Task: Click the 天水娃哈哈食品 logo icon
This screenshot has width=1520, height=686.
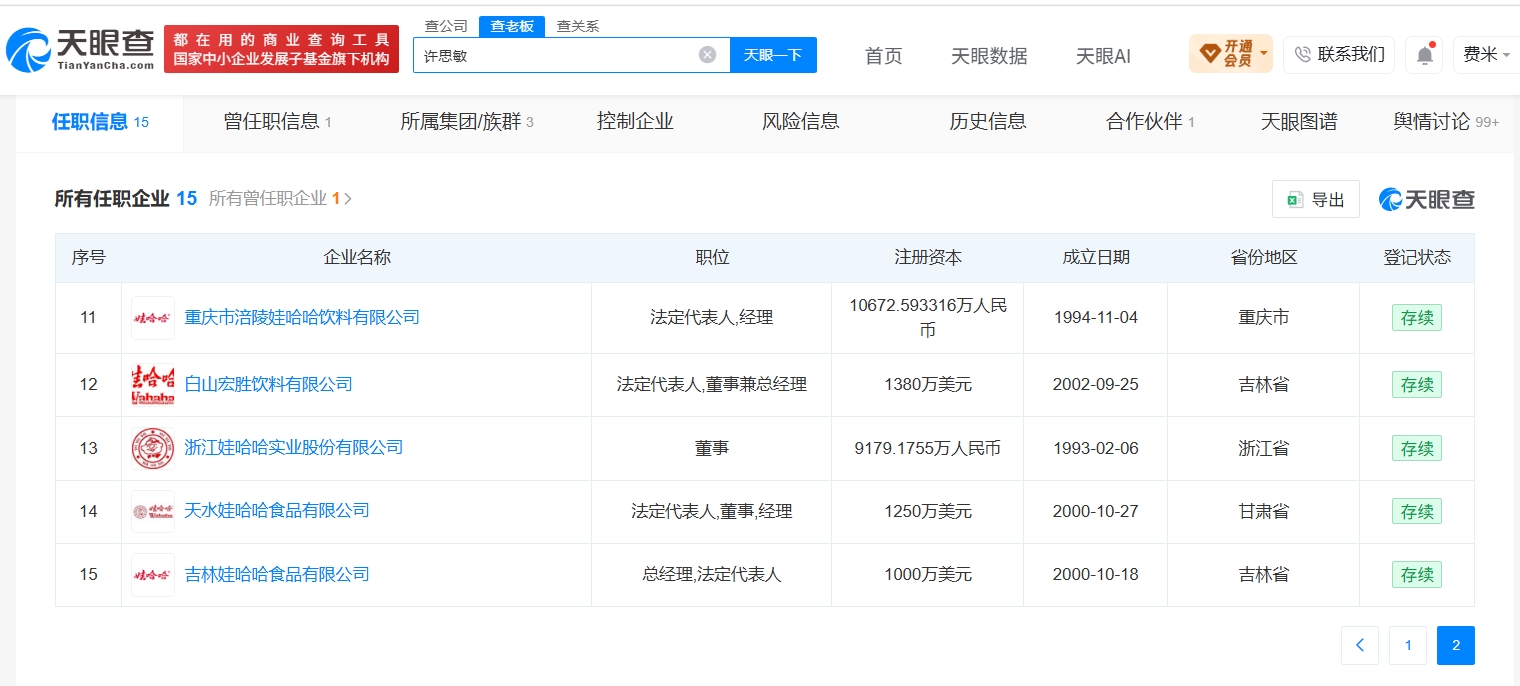Action: 153,511
